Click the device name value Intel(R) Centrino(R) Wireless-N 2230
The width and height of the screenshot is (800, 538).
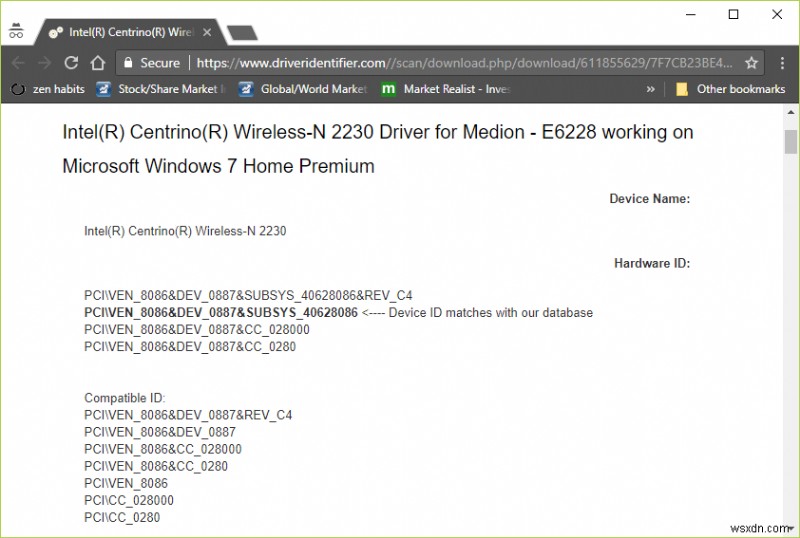pyautogui.click(x=185, y=231)
